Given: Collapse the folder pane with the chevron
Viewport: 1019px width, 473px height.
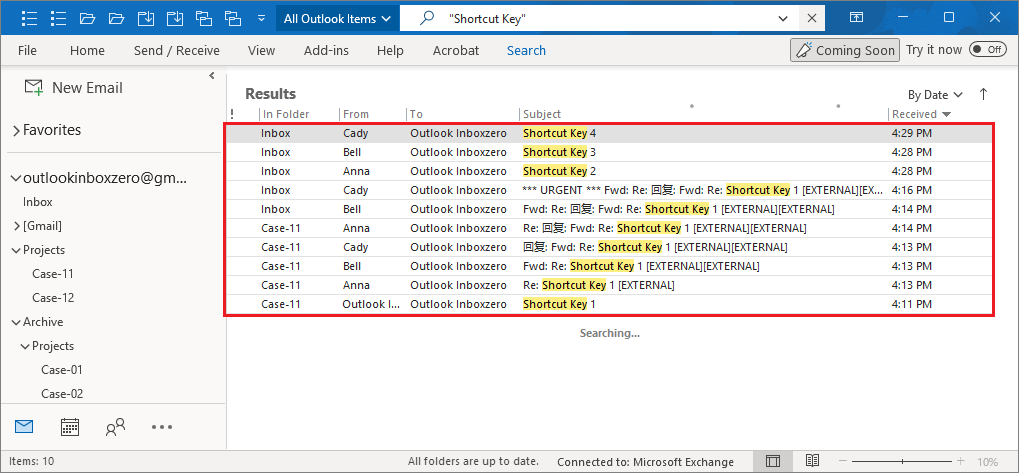Looking at the screenshot, I should pyautogui.click(x=212, y=76).
